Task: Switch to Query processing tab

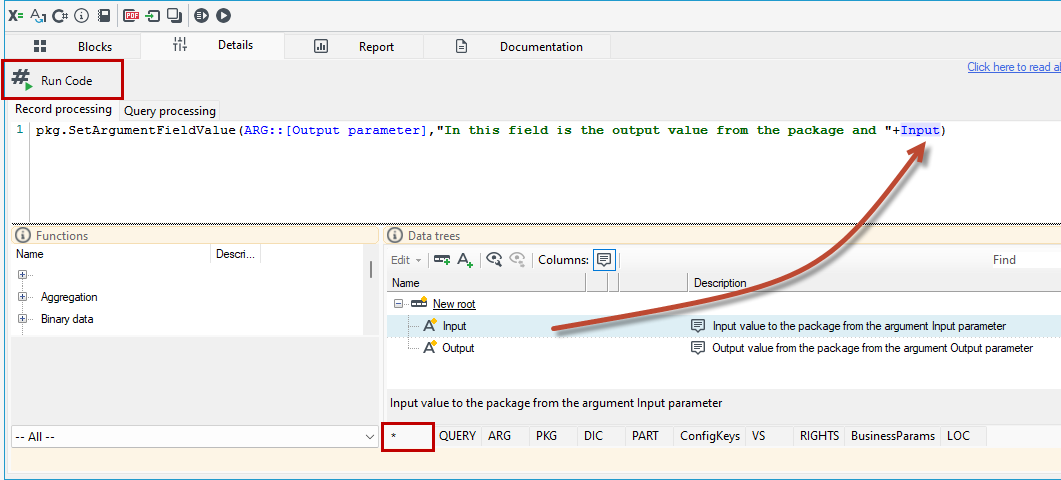Action: click(170, 110)
